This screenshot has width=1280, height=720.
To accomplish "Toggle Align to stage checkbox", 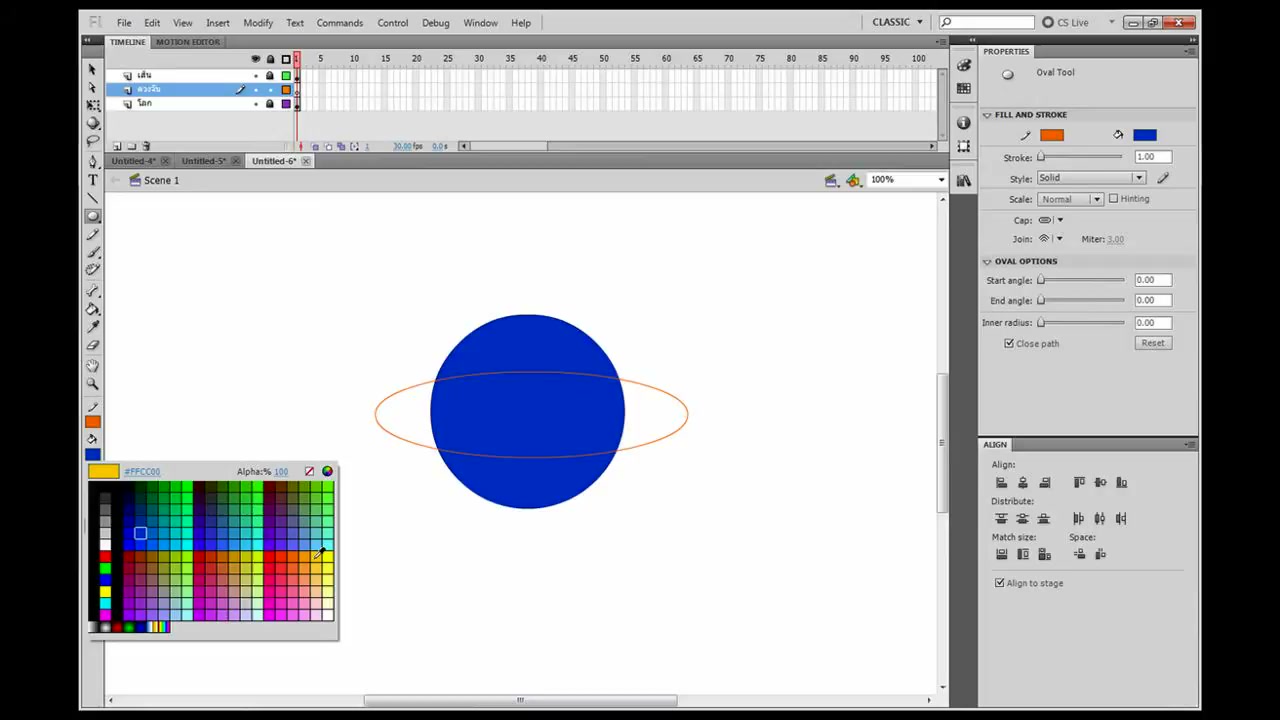I will point(999,583).
